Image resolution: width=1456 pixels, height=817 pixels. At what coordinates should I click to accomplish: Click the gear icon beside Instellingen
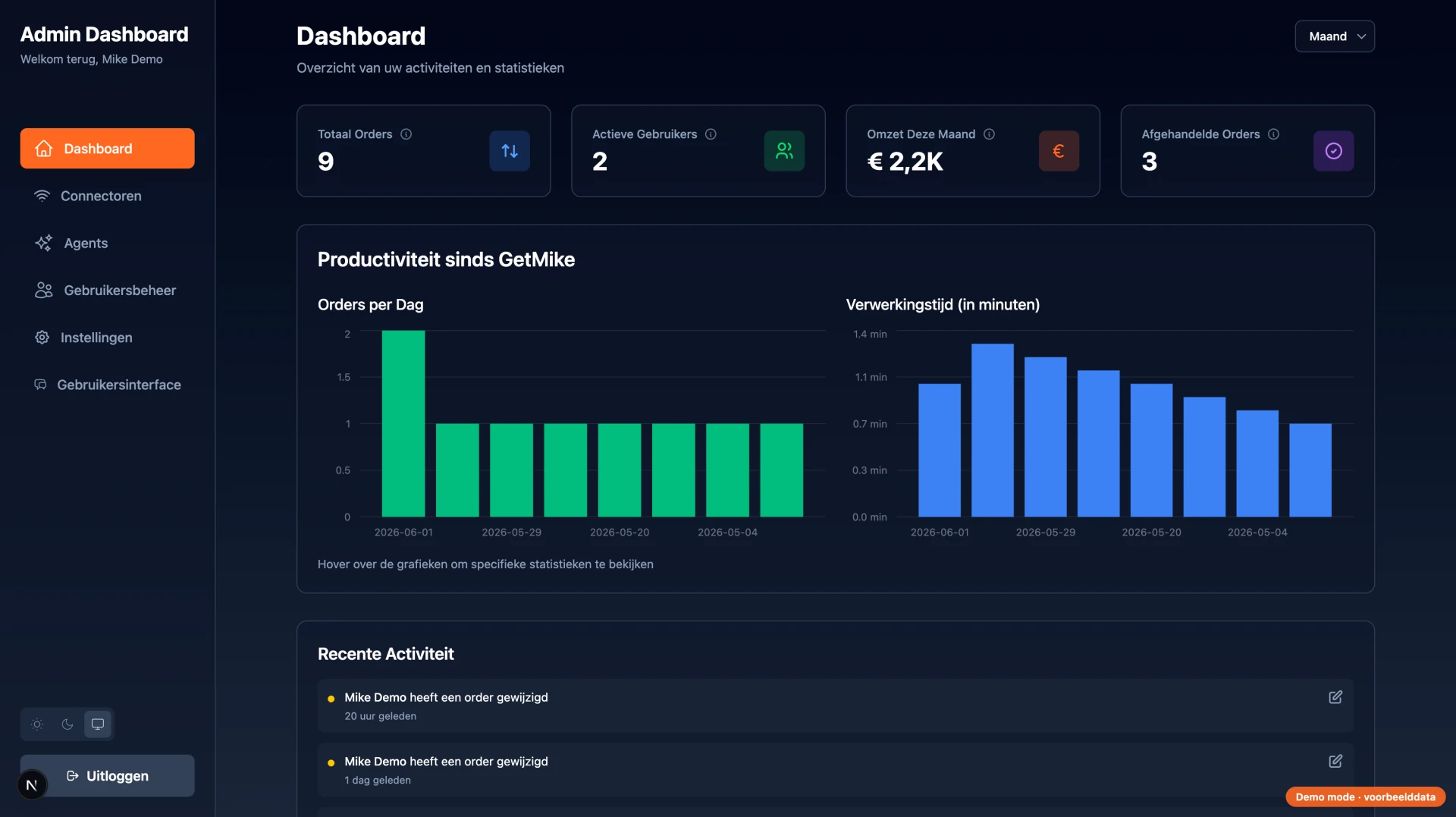(x=42, y=338)
